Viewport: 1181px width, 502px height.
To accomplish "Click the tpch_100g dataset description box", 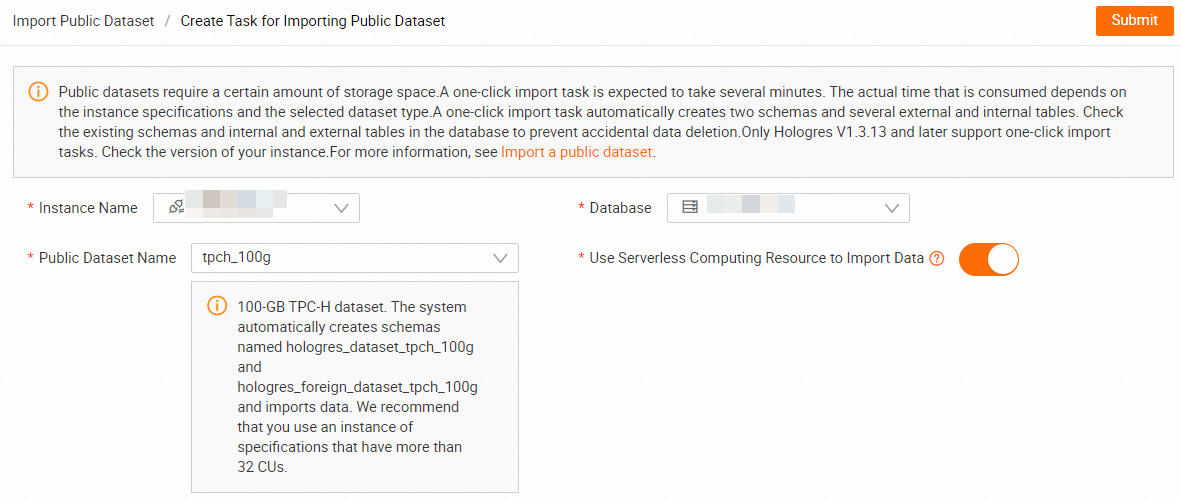I will click(x=355, y=386).
